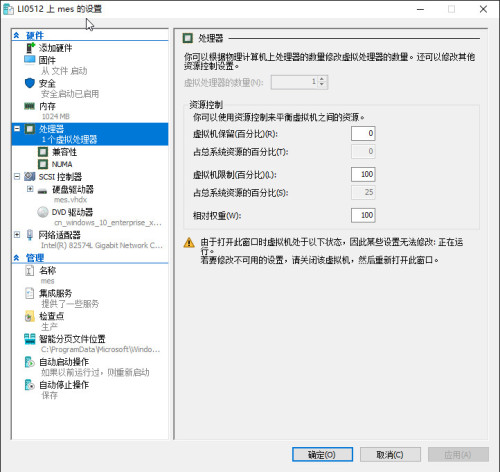
Task: Select NUMA under 处理器
Action: coord(62,164)
